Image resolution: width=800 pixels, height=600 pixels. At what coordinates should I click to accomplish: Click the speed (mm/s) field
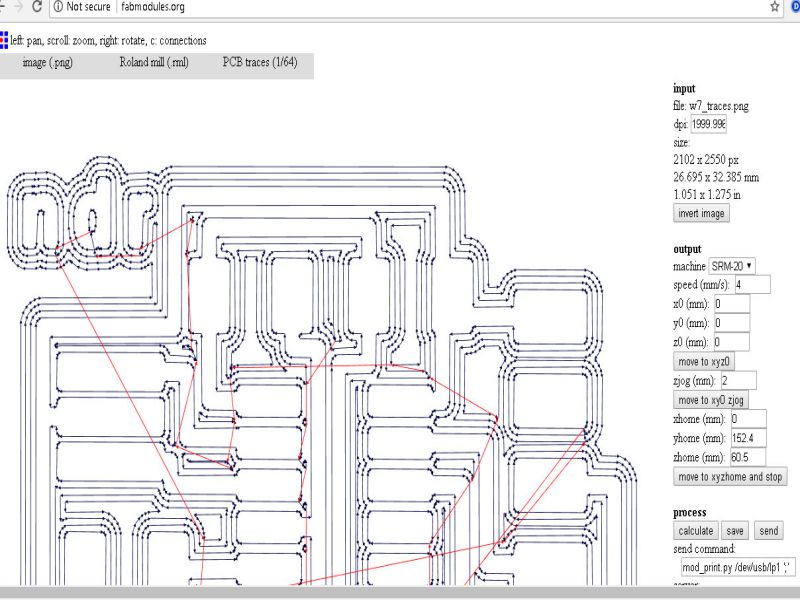(753, 285)
